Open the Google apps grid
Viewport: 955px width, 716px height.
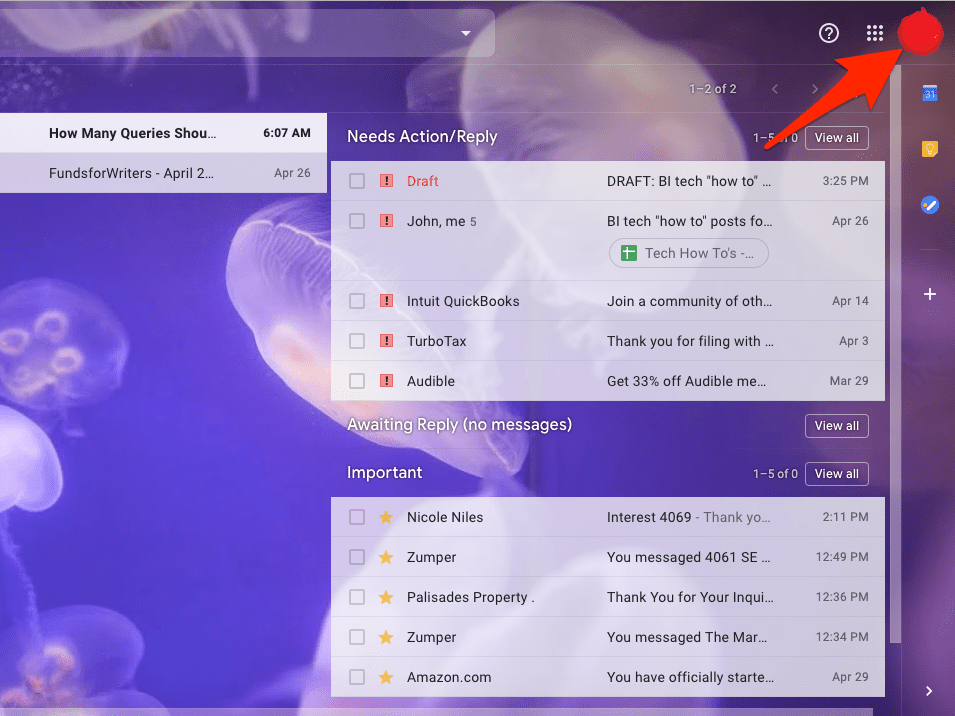pyautogui.click(x=874, y=33)
